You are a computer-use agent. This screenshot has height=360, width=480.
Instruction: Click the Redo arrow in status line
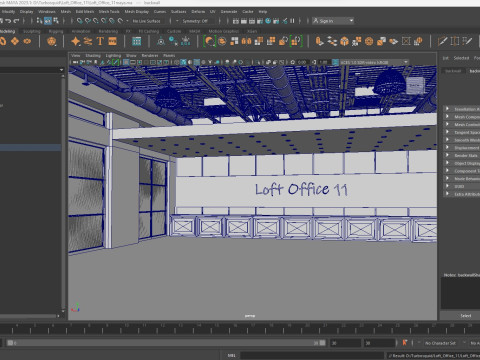pyautogui.click(x=16, y=21)
